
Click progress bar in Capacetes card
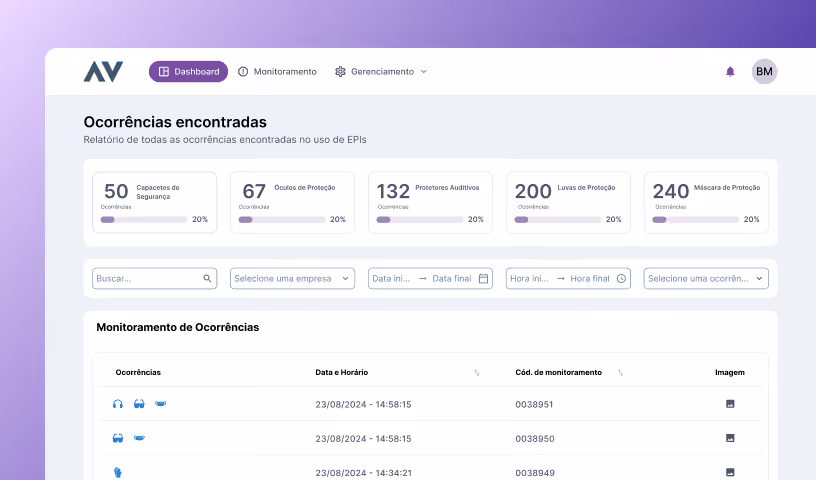tap(144, 220)
